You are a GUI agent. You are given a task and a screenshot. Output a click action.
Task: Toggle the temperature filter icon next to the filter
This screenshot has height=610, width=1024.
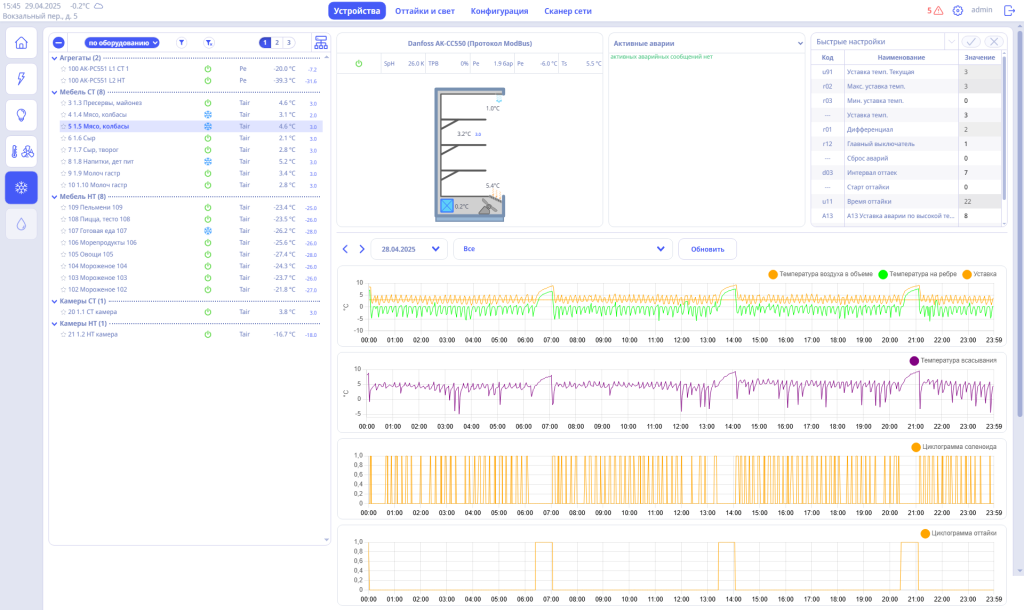pos(210,43)
